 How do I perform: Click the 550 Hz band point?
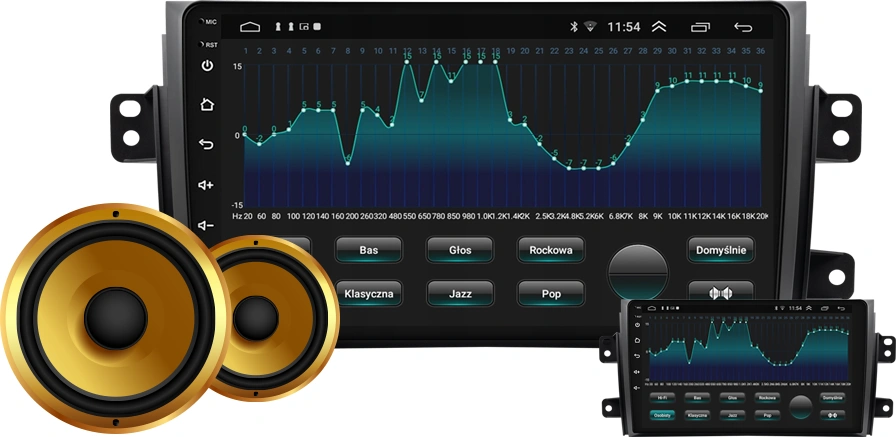coord(407,62)
